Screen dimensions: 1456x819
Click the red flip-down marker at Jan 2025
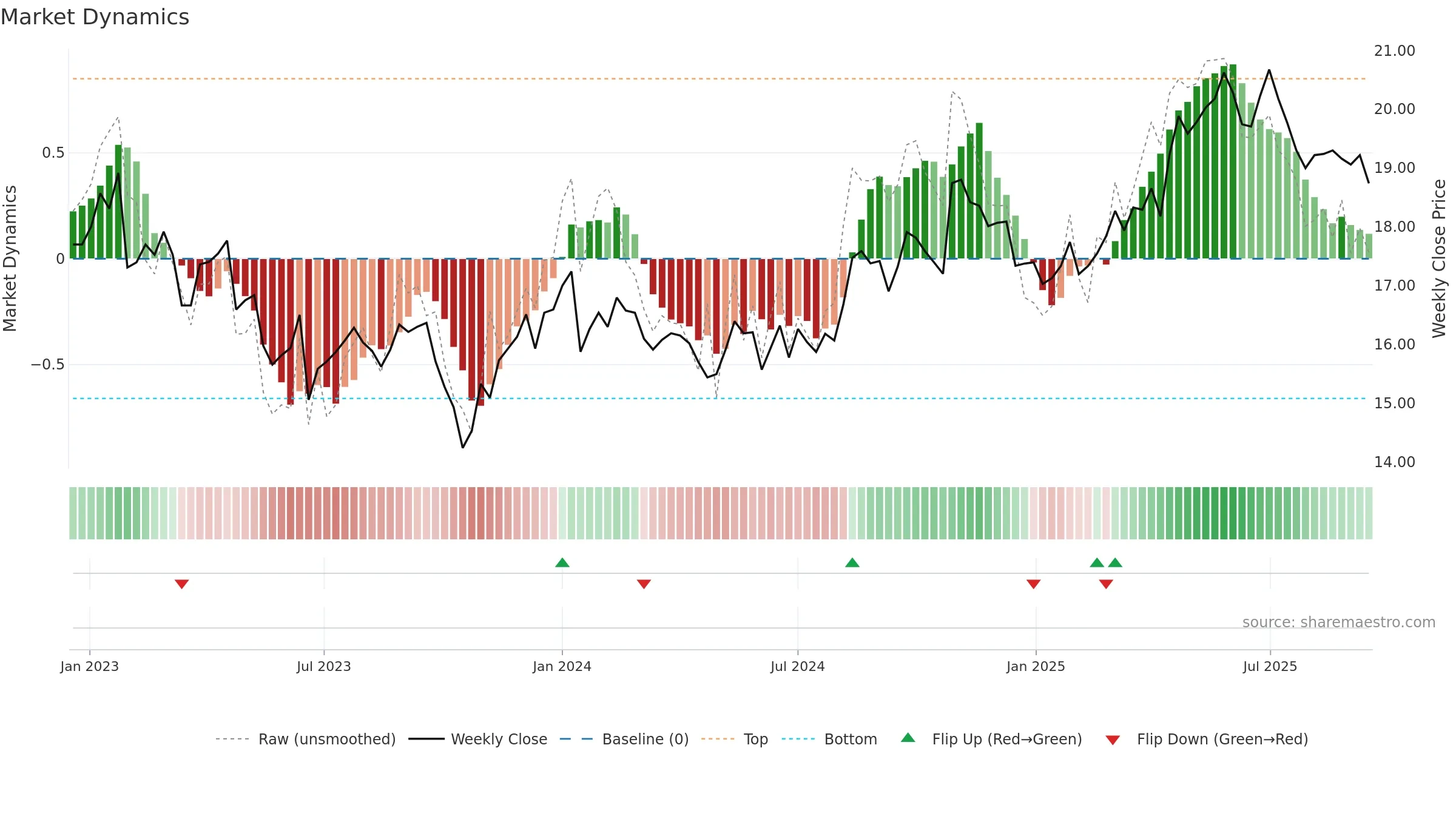1034,584
